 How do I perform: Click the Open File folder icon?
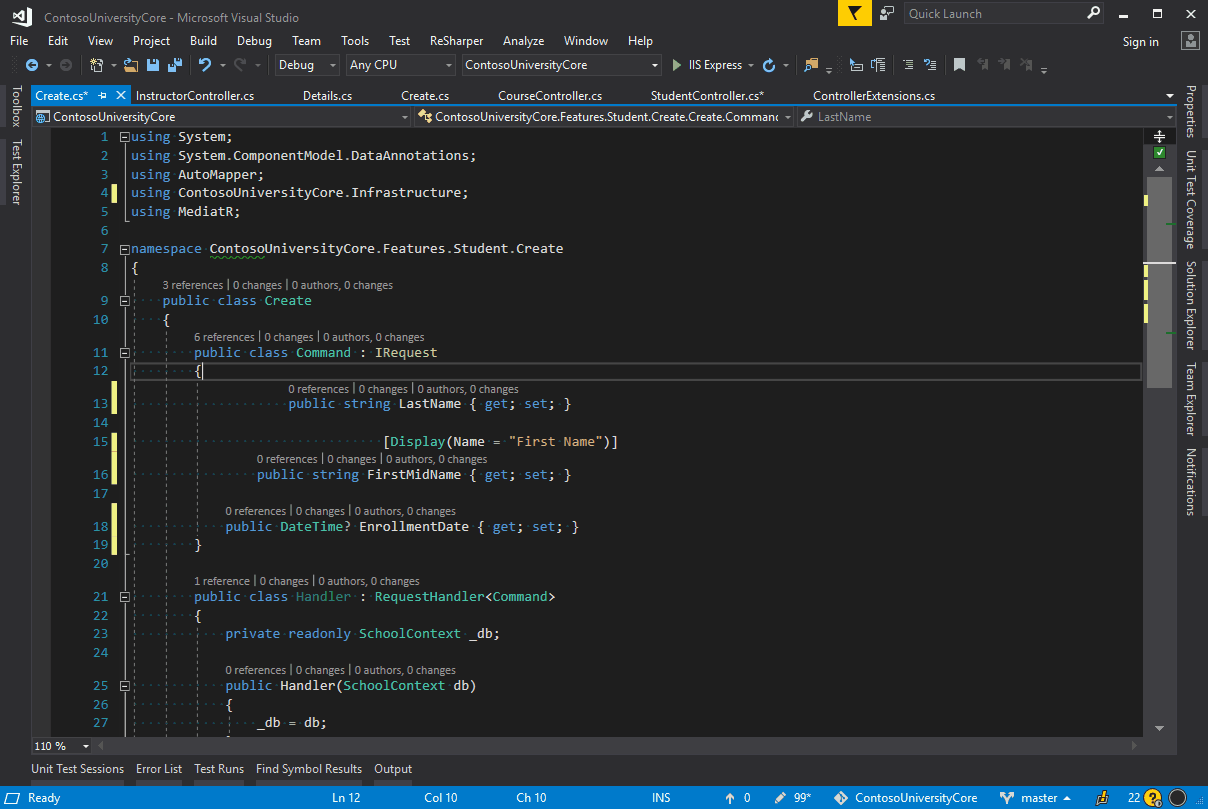(131, 65)
